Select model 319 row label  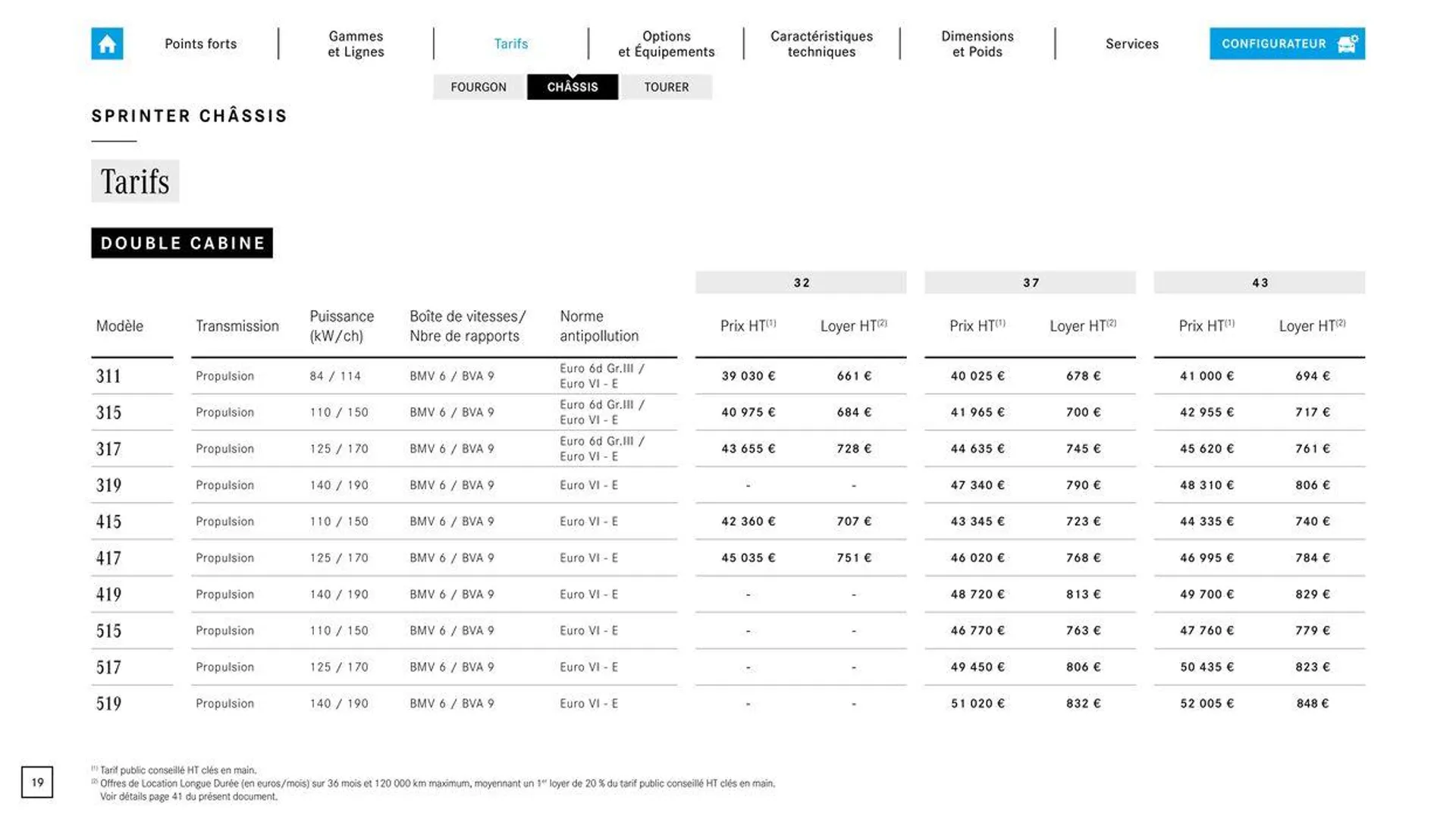(108, 485)
